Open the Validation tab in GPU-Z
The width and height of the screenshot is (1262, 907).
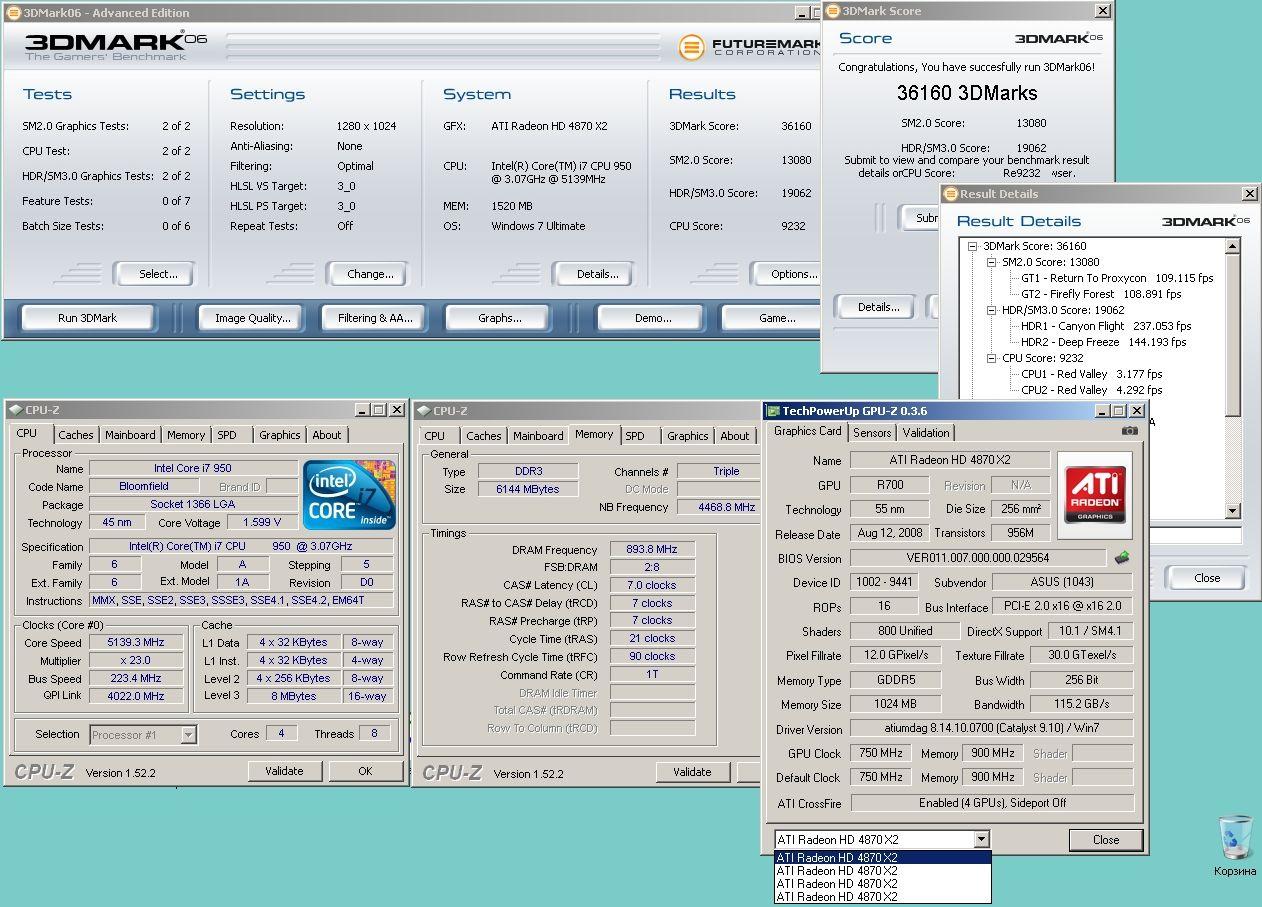pos(926,433)
